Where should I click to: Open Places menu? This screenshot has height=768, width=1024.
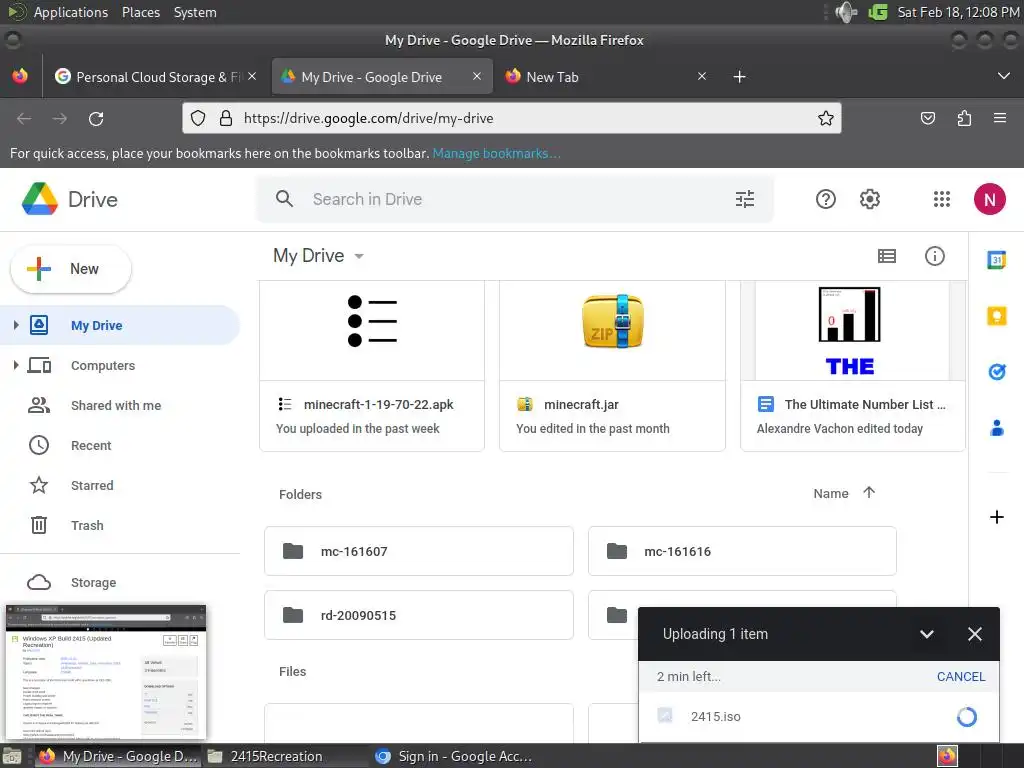click(140, 12)
